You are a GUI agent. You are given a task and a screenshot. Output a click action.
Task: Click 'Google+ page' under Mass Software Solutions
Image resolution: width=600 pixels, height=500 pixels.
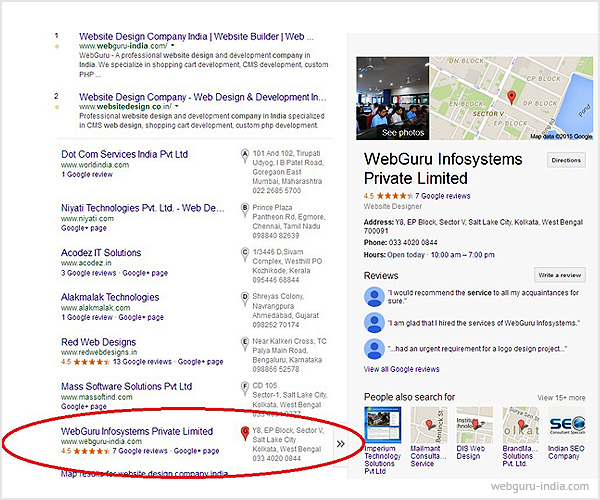point(84,406)
